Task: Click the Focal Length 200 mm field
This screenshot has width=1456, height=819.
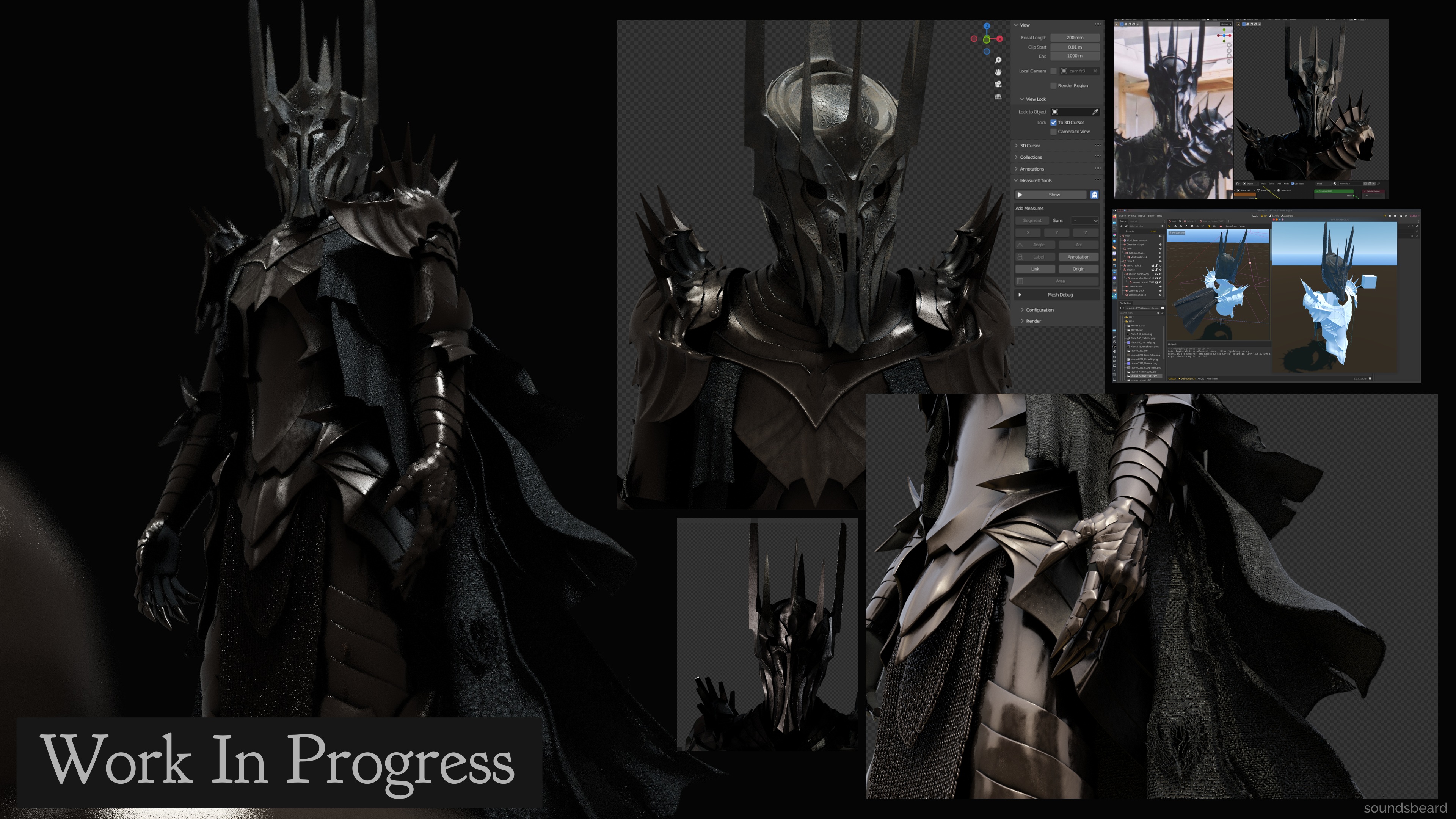Action: tap(1075, 37)
